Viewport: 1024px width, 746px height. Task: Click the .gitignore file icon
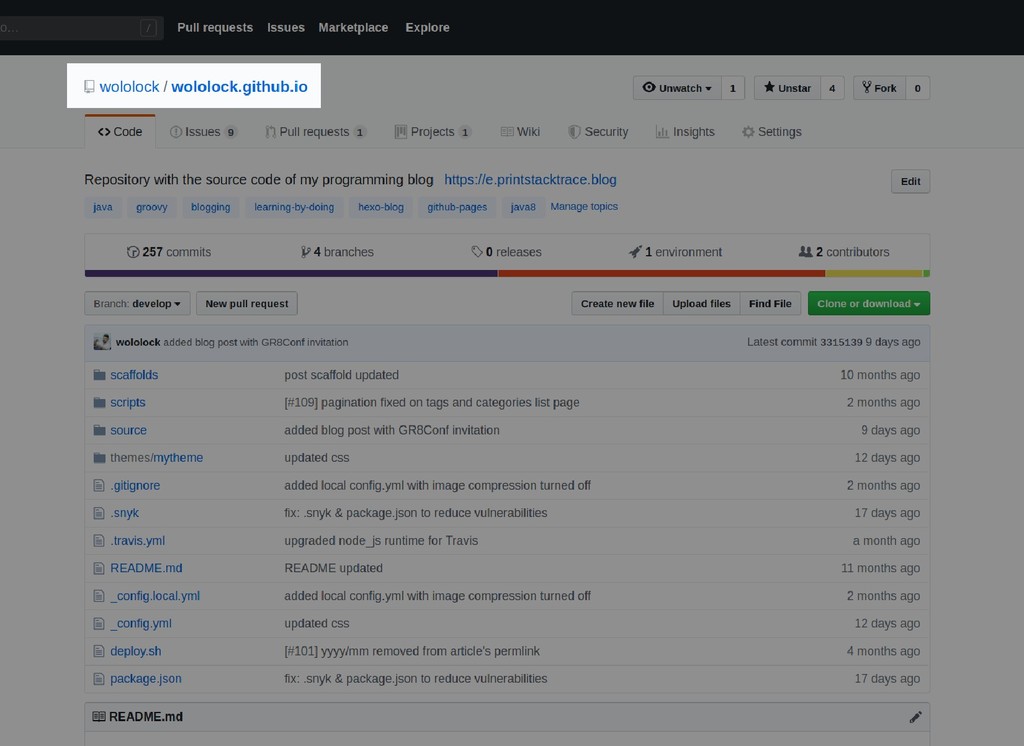click(x=99, y=485)
